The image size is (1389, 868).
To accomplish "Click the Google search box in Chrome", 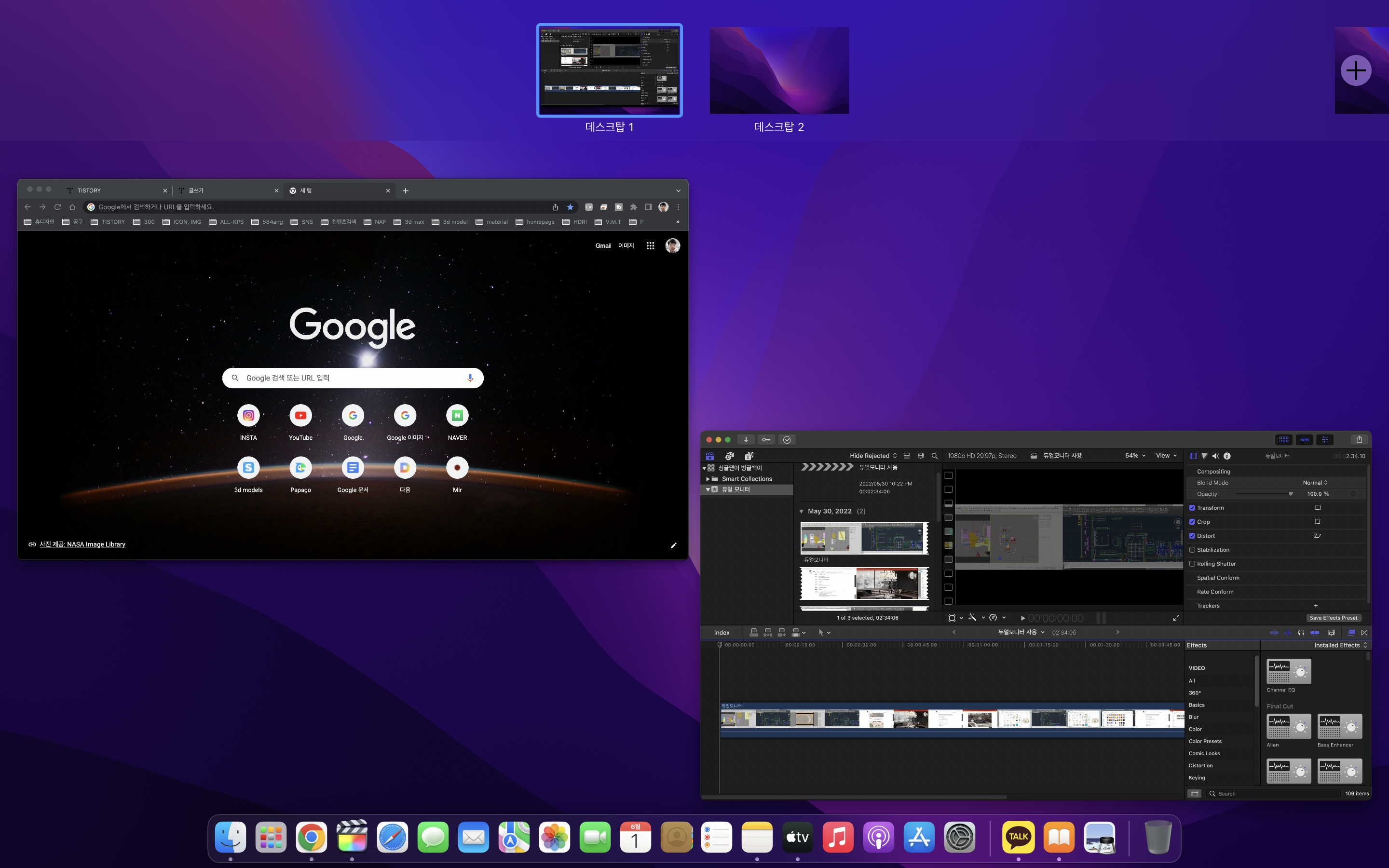I will coord(353,378).
